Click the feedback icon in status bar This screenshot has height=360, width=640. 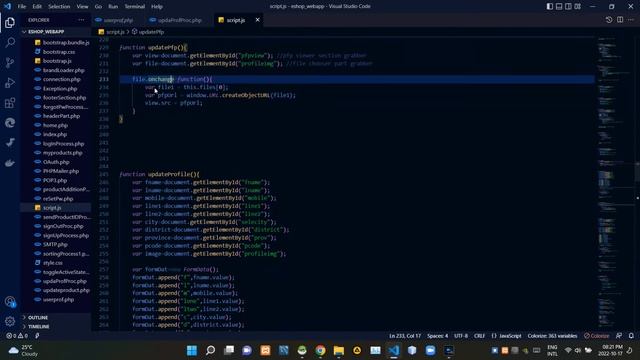click(x=619, y=336)
